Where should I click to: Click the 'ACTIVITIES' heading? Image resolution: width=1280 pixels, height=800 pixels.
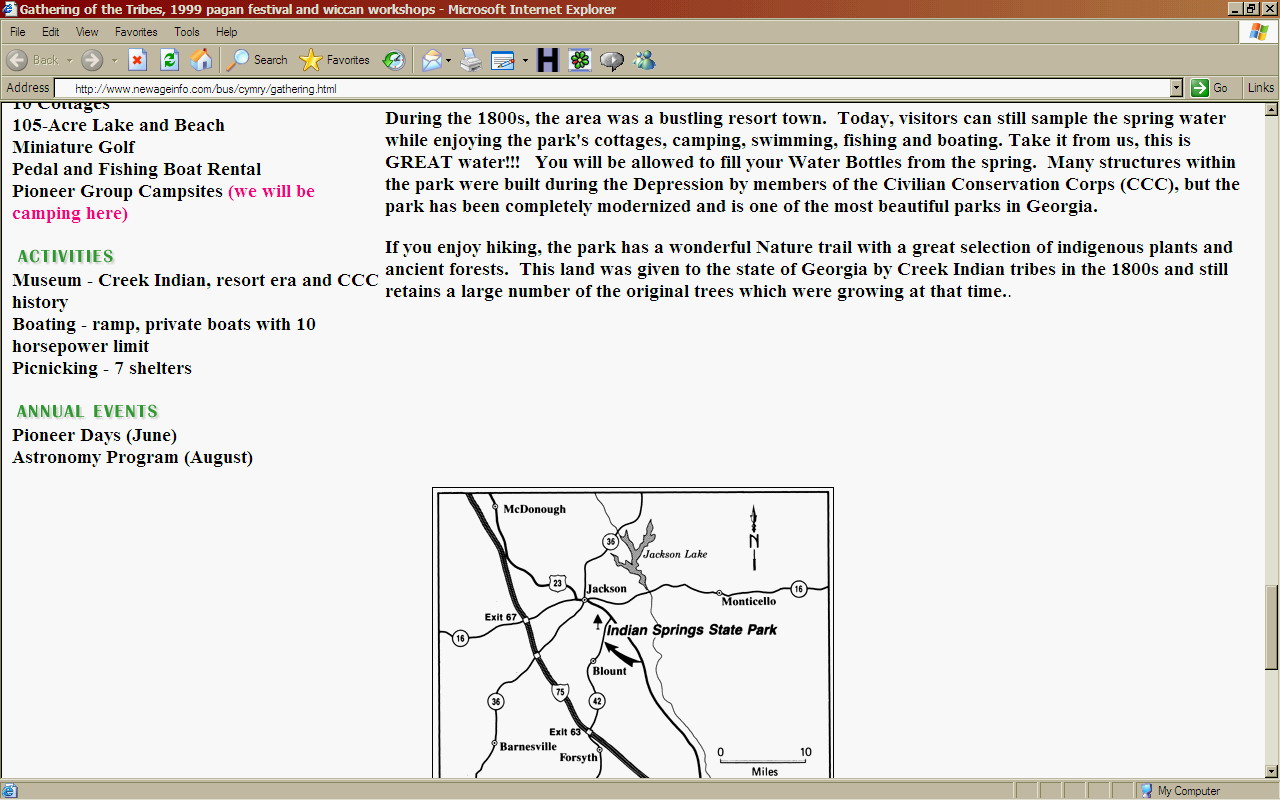pyautogui.click(x=66, y=256)
